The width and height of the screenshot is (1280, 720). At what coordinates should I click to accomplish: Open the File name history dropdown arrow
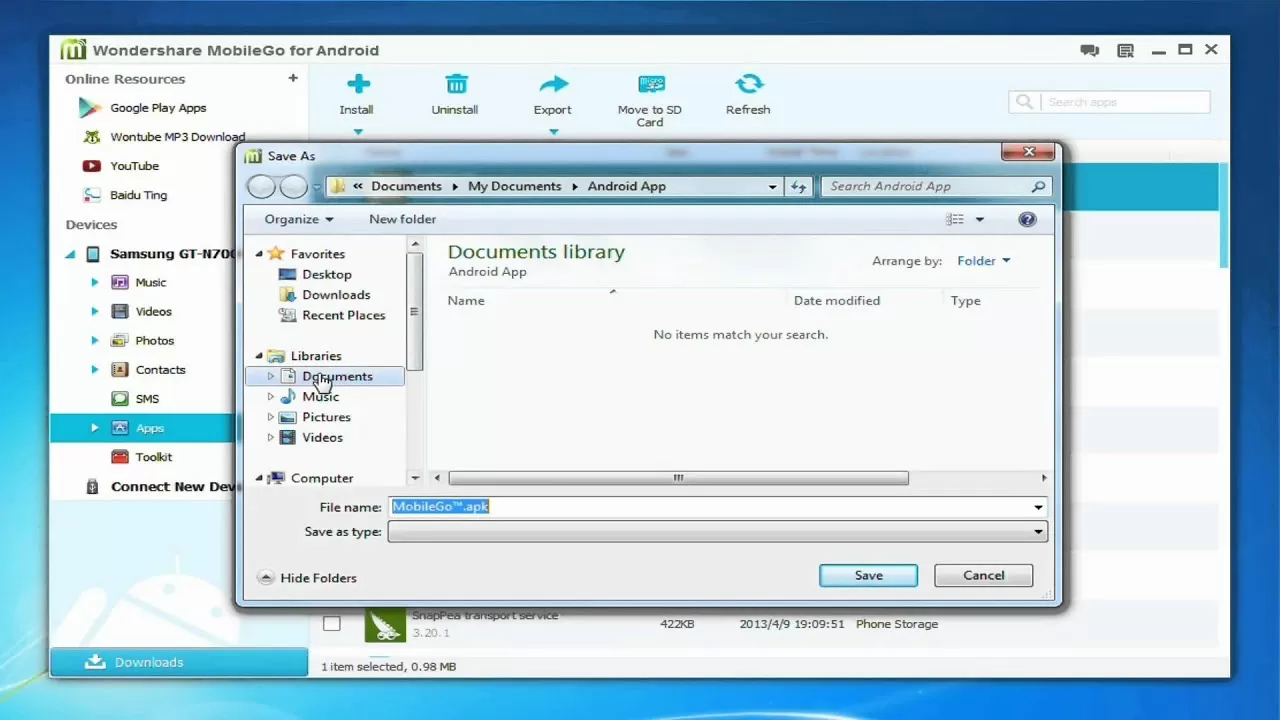click(1038, 507)
